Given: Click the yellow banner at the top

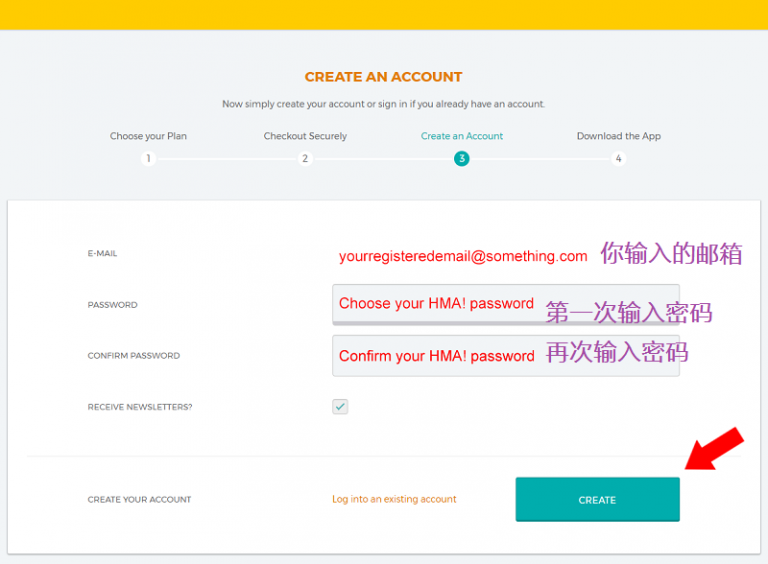Looking at the screenshot, I should (384, 14).
